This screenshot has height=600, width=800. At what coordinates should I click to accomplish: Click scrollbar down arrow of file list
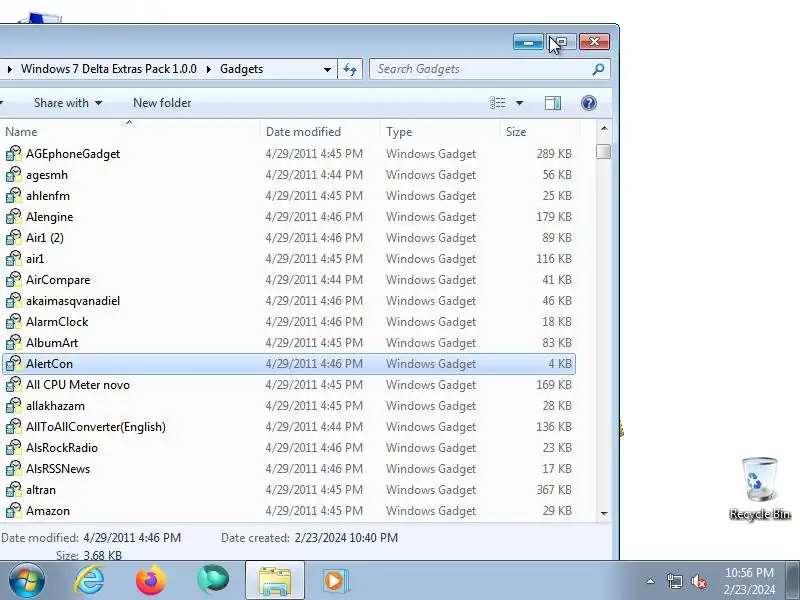click(x=604, y=513)
